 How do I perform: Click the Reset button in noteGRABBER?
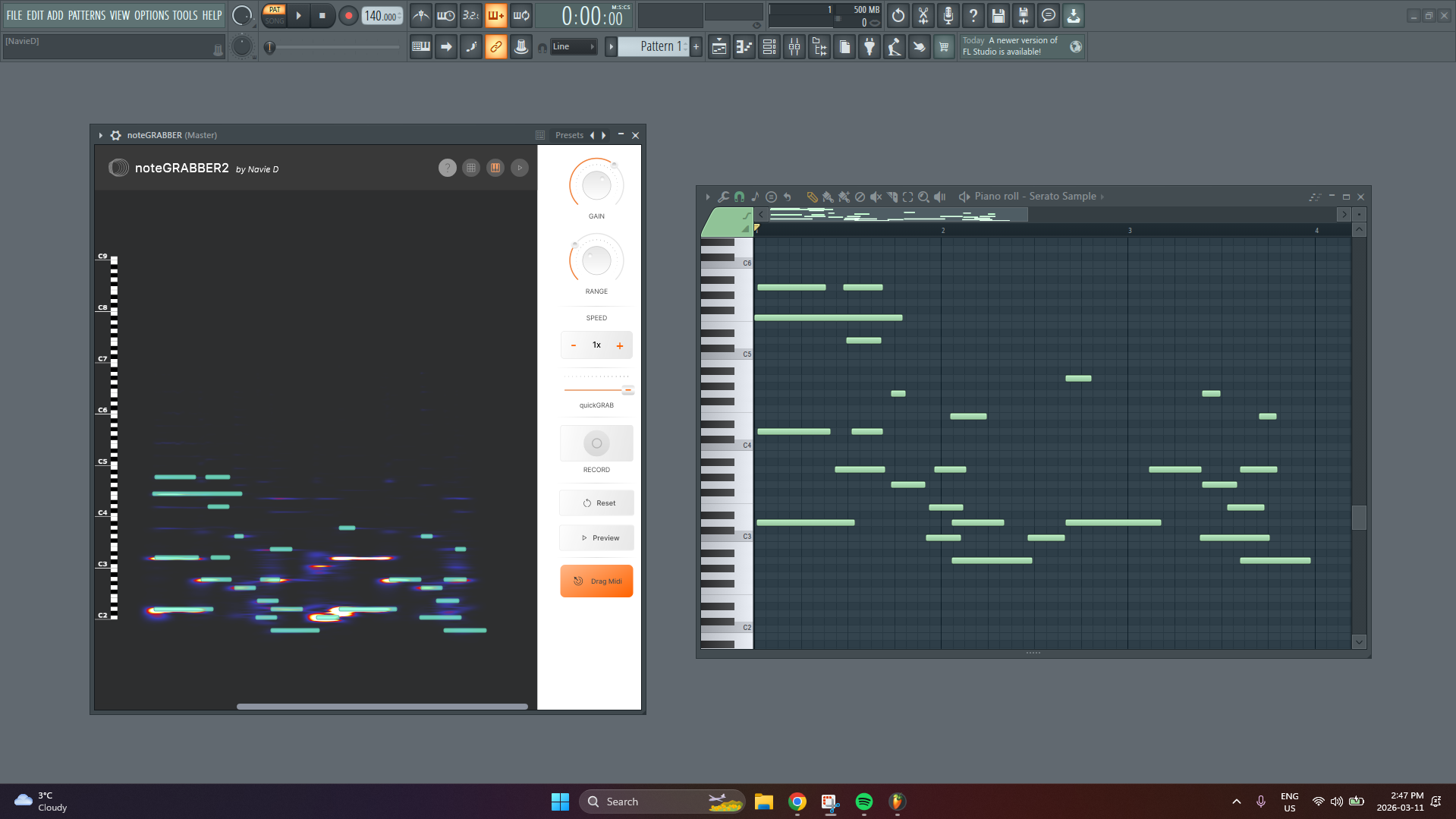click(596, 503)
